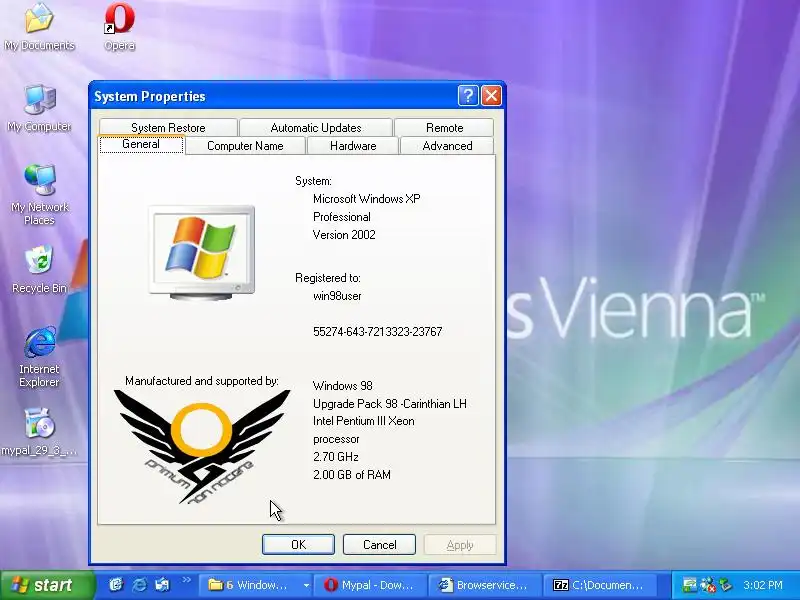
Task: Switch to the System Restore tab
Action: coord(168,128)
